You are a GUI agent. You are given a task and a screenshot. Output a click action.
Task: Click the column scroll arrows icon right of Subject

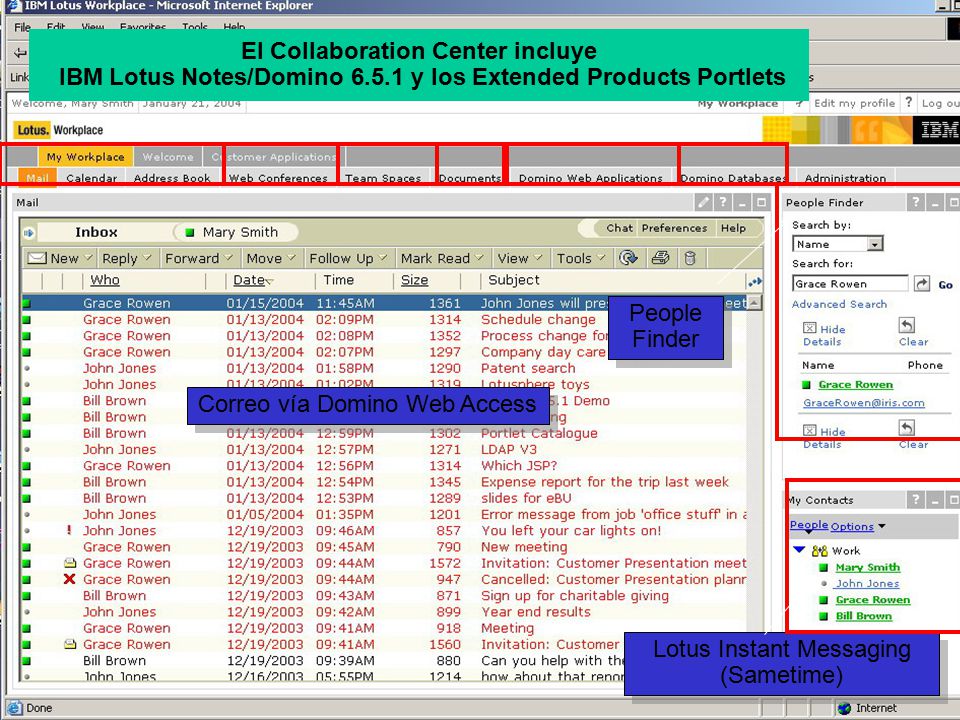(754, 281)
